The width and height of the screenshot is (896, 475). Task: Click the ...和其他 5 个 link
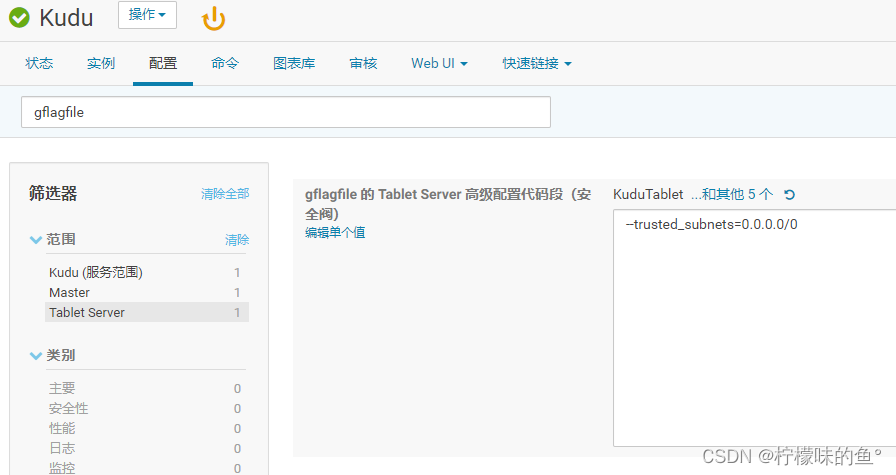click(x=732, y=194)
